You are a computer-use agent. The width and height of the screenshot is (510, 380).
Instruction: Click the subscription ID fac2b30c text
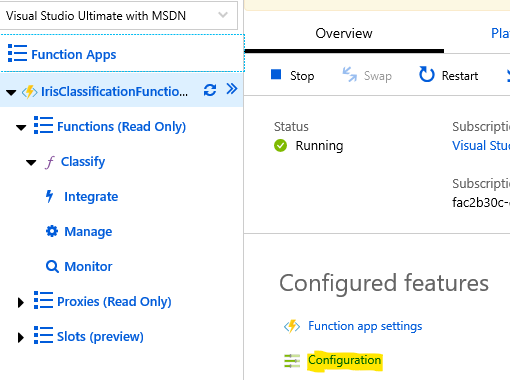coord(481,202)
